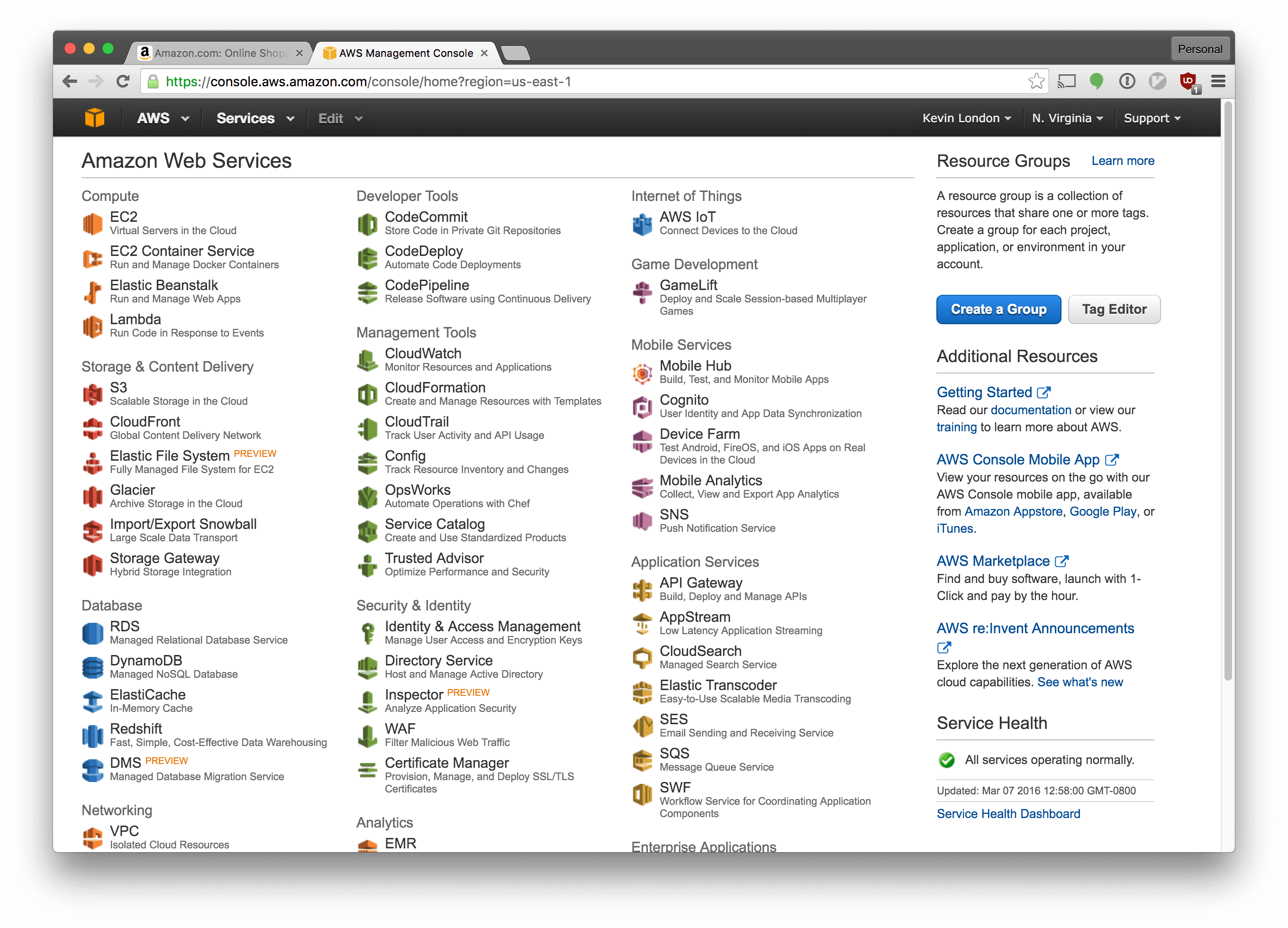This screenshot has width=1288, height=928.
Task: Click the Create a Group button
Action: [x=998, y=309]
